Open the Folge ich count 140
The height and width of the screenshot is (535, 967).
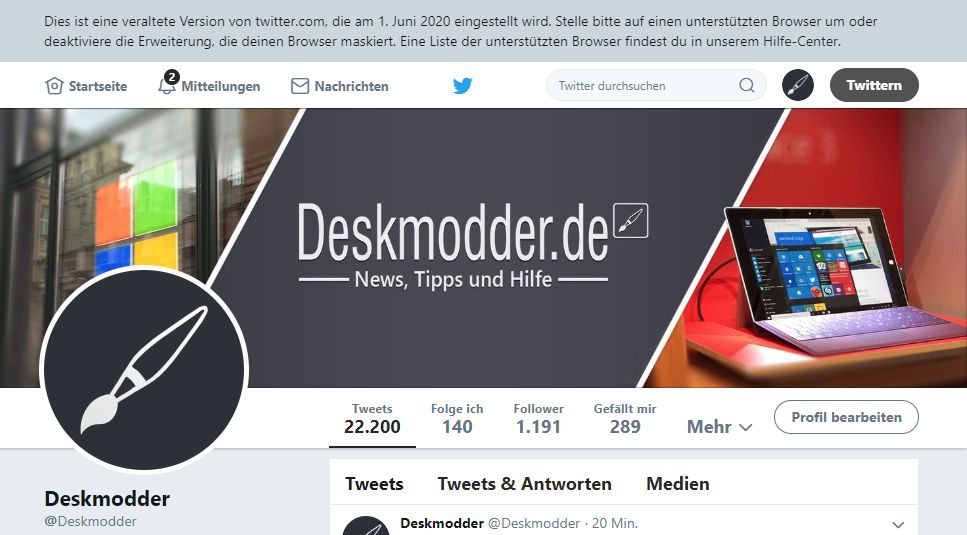pos(457,419)
